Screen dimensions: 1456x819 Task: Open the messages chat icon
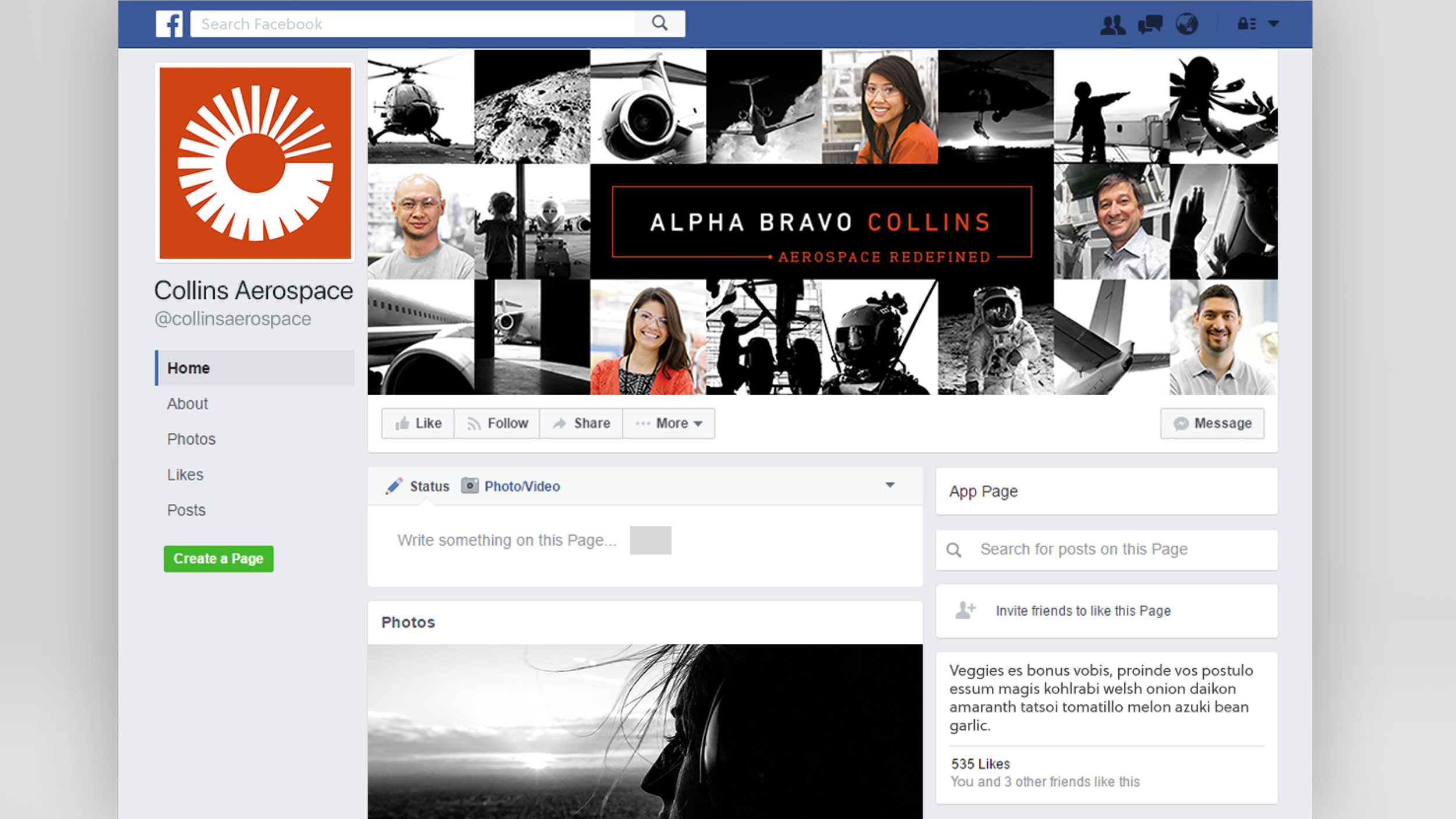(1150, 24)
